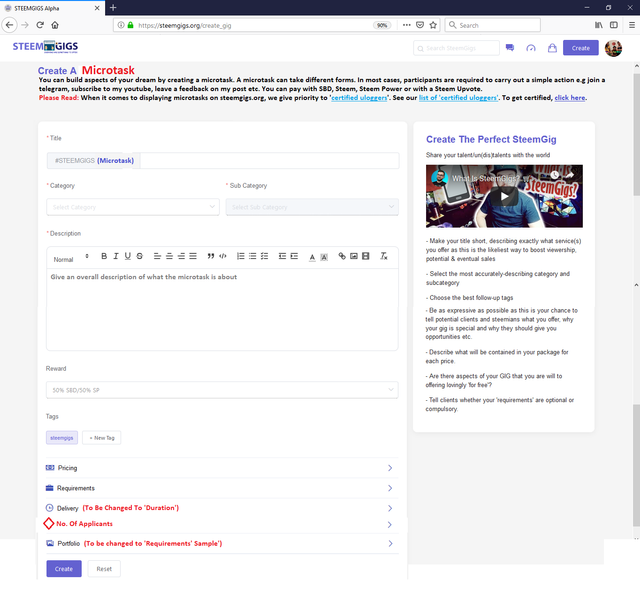Insert a hyperlink in the description
Screen dimensions: 640x610
pyautogui.click(x=342, y=256)
